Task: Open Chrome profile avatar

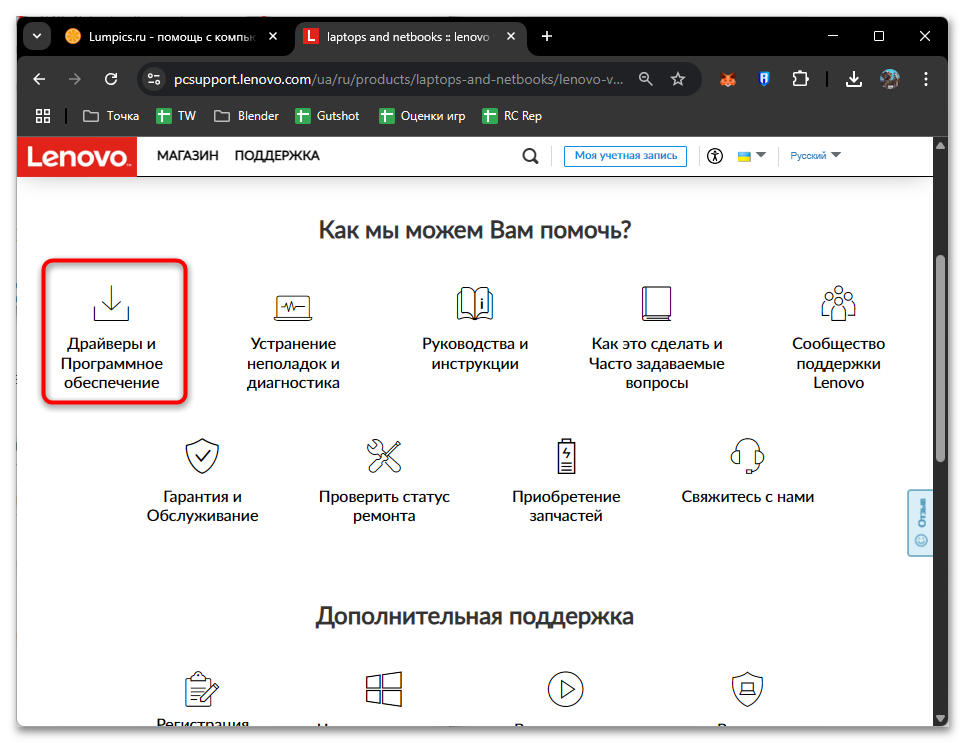Action: click(x=889, y=79)
